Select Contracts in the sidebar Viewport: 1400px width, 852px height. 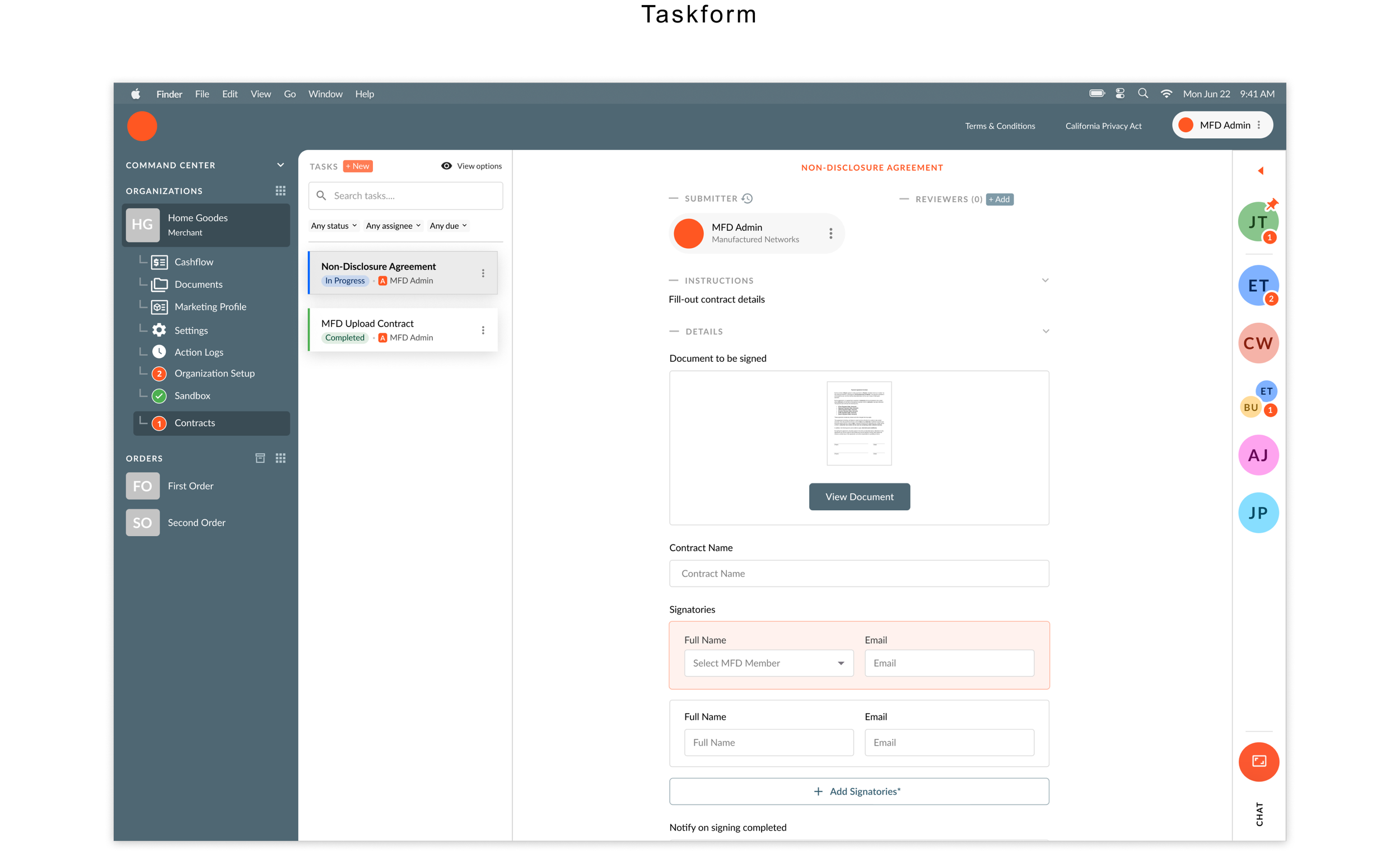[195, 423]
